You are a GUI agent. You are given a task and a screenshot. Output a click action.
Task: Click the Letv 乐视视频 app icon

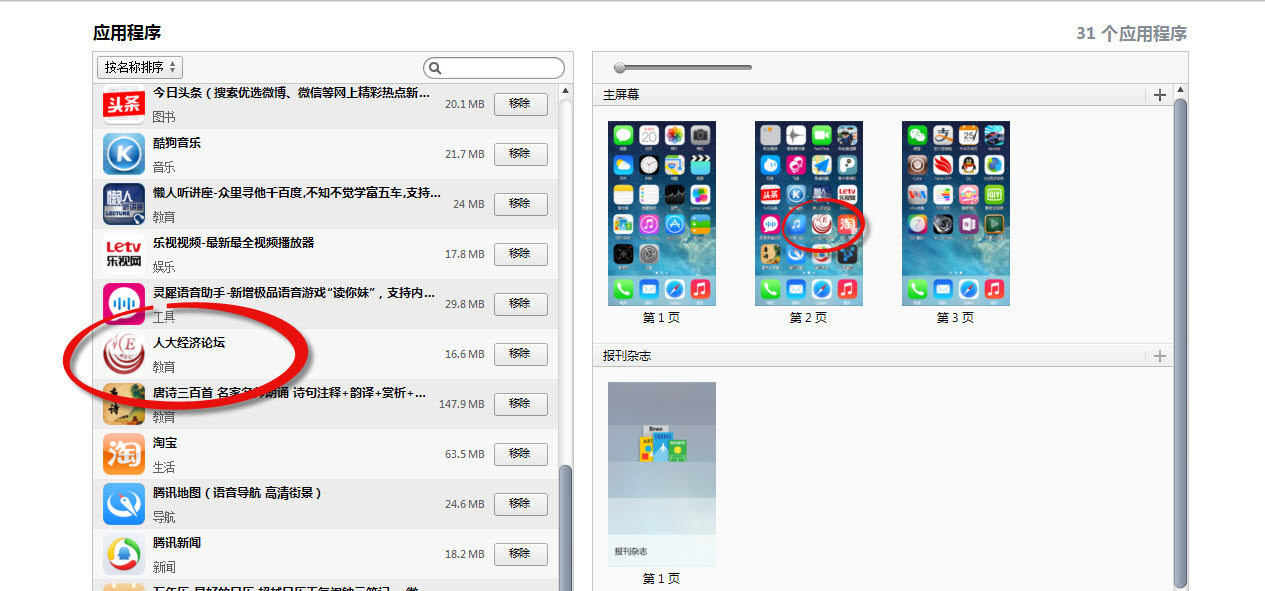tap(124, 254)
